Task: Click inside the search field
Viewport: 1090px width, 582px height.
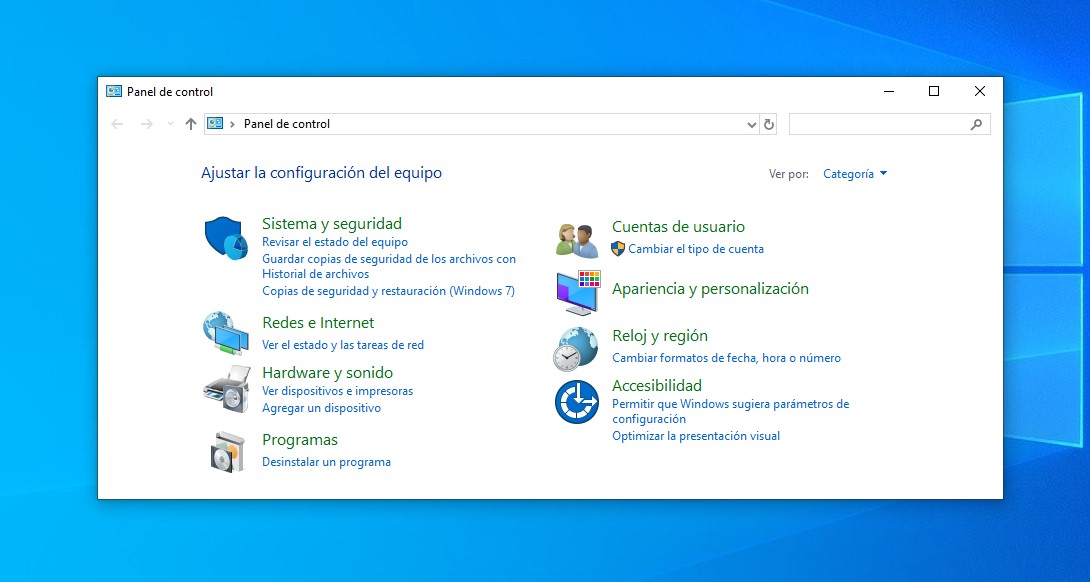Action: [885, 123]
